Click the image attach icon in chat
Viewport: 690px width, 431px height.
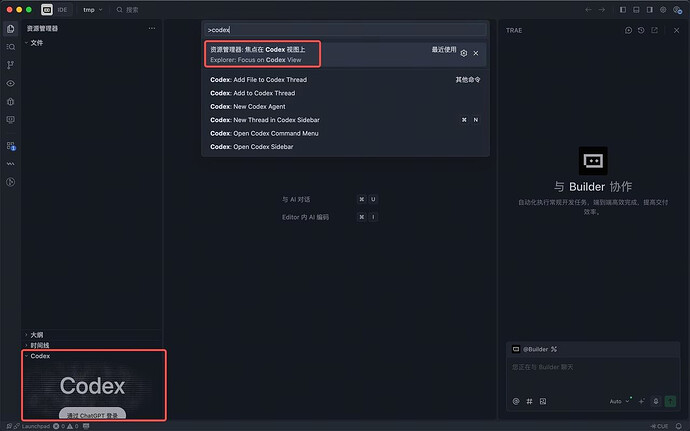click(x=543, y=402)
